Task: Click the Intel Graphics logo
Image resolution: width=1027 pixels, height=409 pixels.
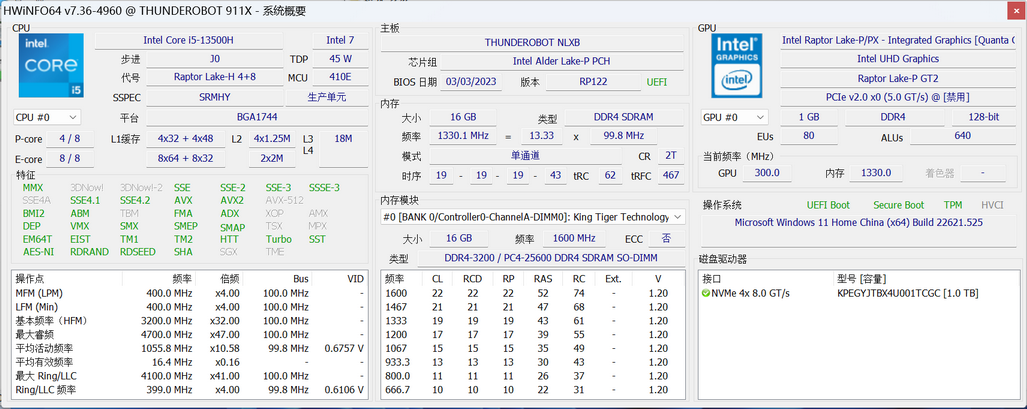Action: tap(738, 66)
